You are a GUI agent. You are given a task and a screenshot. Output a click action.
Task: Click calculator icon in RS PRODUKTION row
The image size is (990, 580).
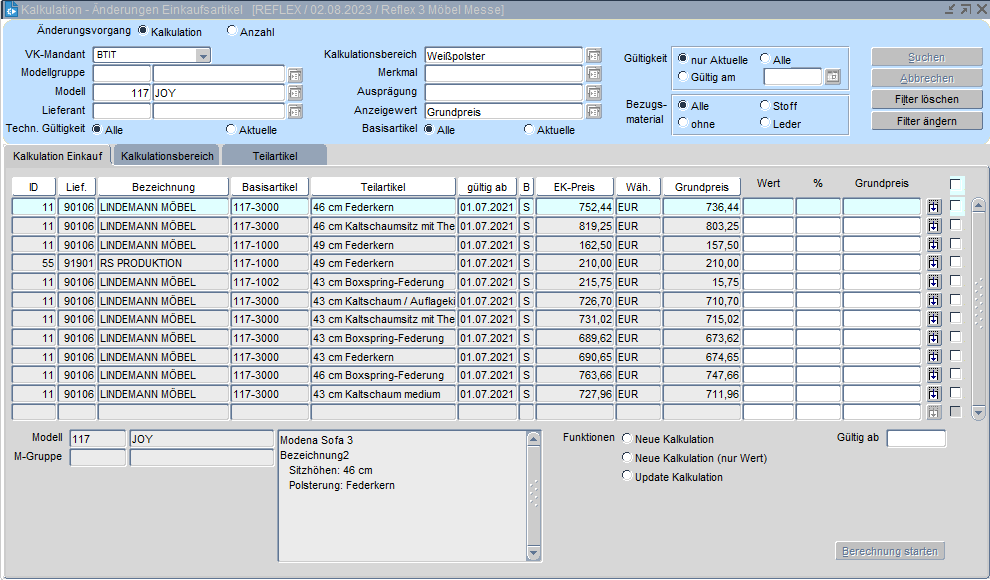934,263
